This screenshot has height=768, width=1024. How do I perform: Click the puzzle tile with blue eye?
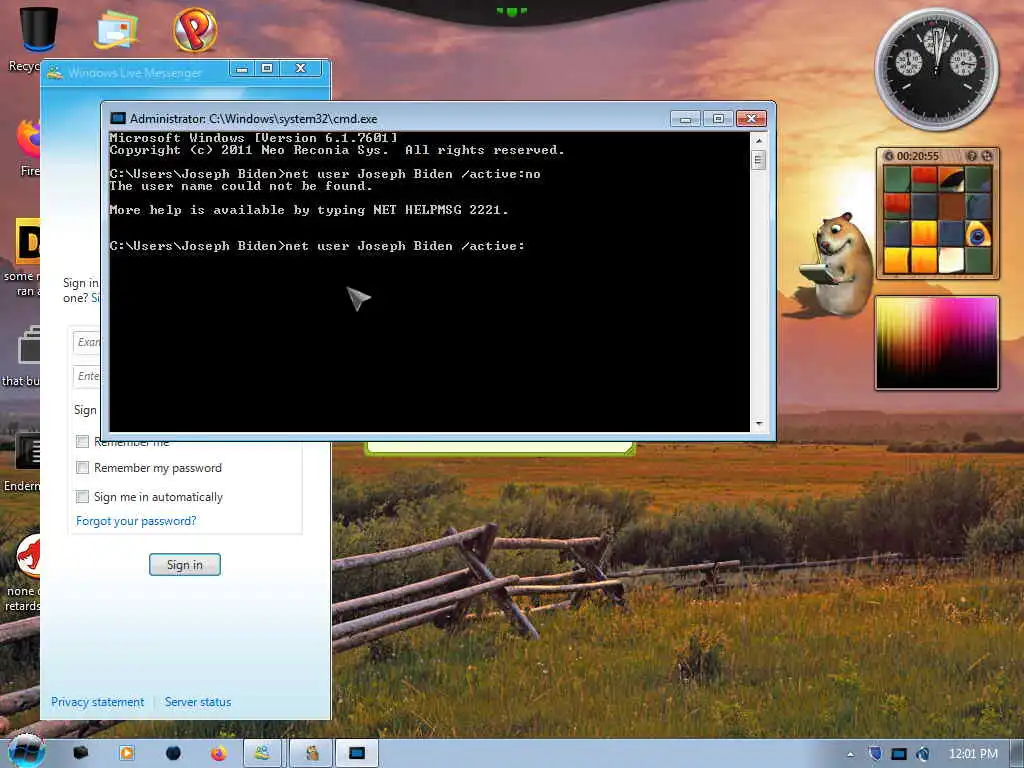[x=978, y=234]
